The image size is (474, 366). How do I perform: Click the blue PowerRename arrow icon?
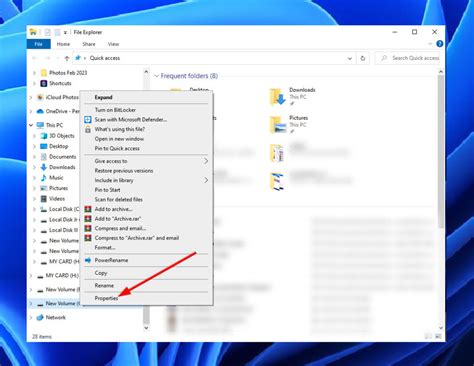(88, 260)
